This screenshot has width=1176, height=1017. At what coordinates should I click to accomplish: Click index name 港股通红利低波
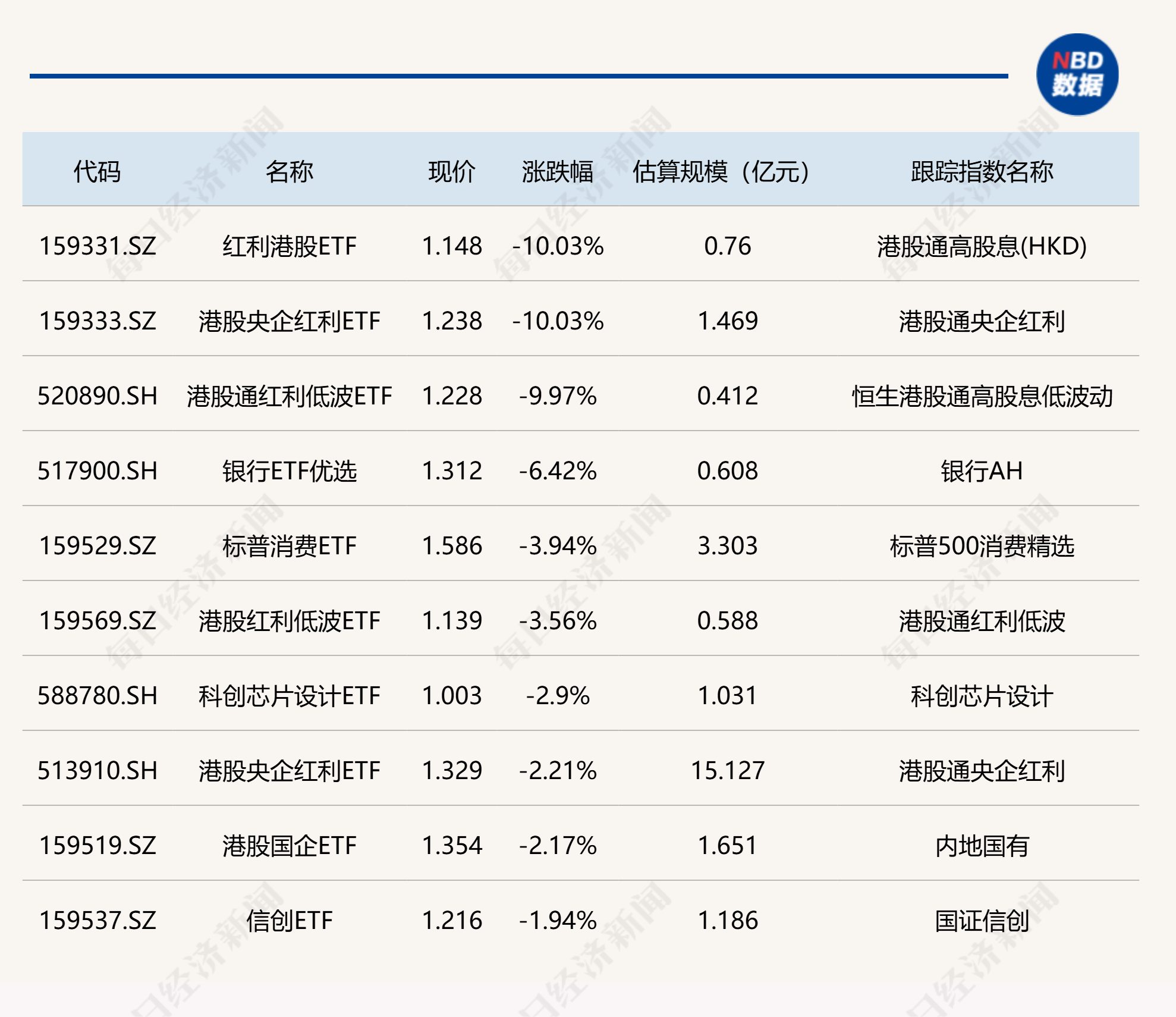pos(982,621)
